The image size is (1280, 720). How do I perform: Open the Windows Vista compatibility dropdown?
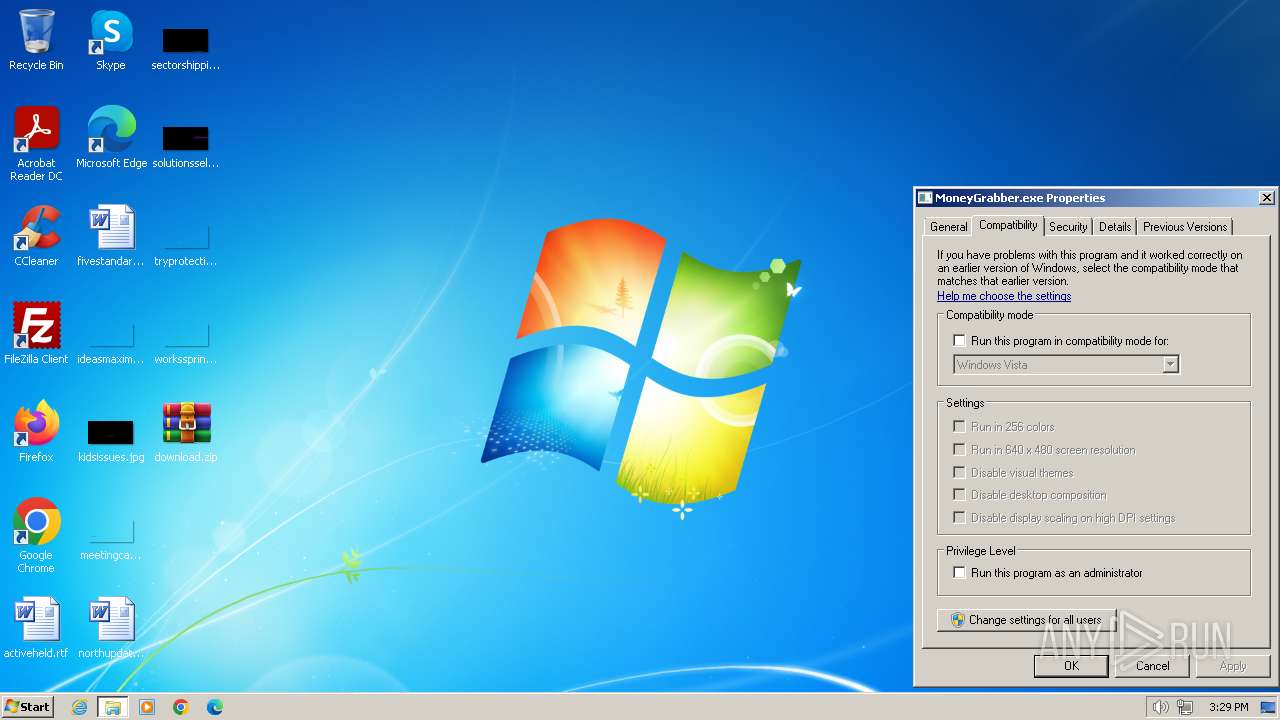click(x=1066, y=365)
